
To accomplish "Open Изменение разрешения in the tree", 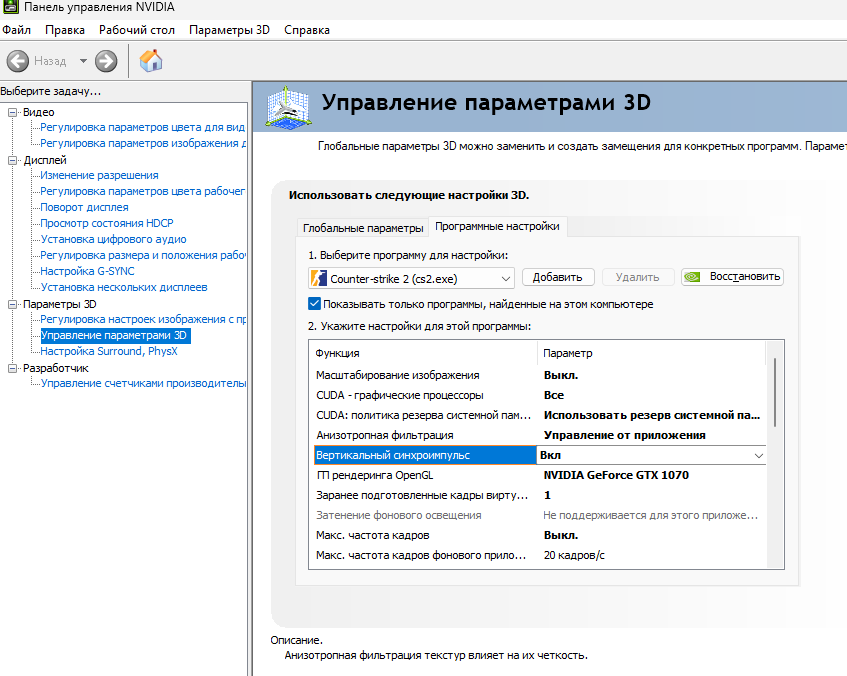I will (x=99, y=175).
